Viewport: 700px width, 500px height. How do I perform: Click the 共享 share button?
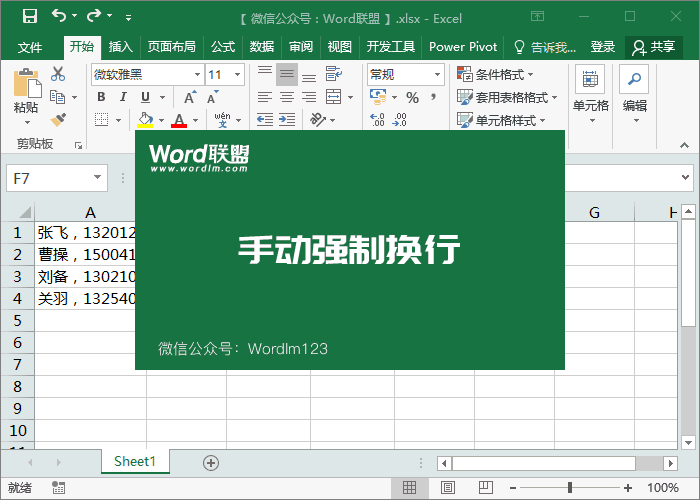654,47
